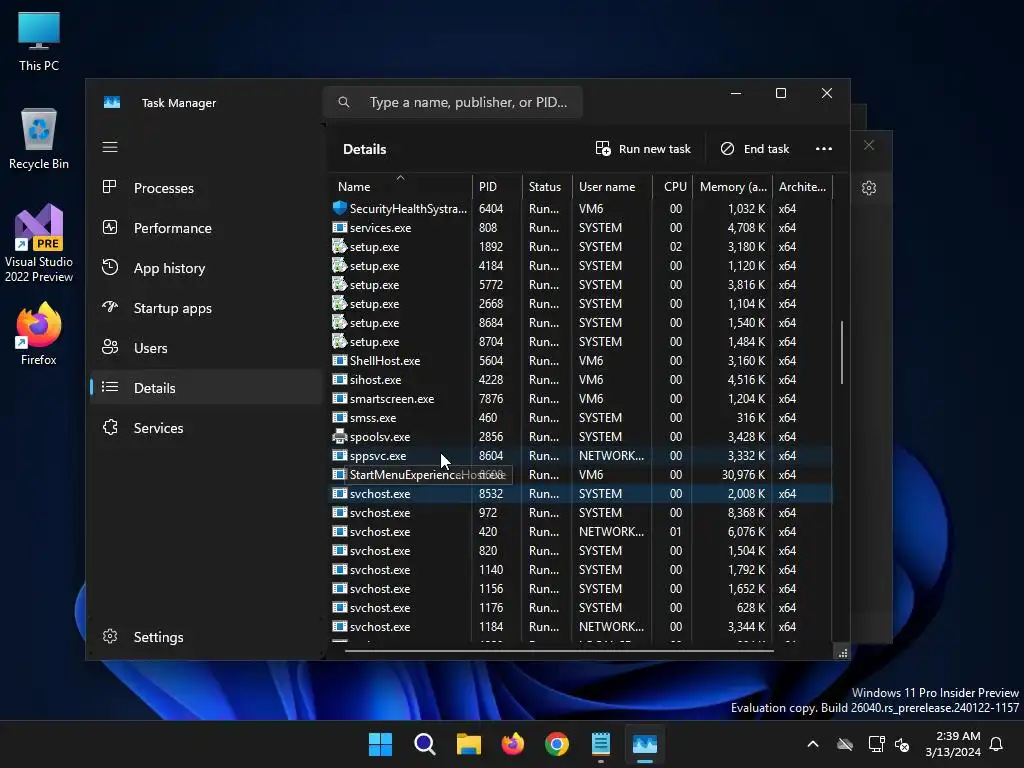1024x768 pixels.
Task: Select svchost.exe with PID 820
Action: click(x=580, y=551)
